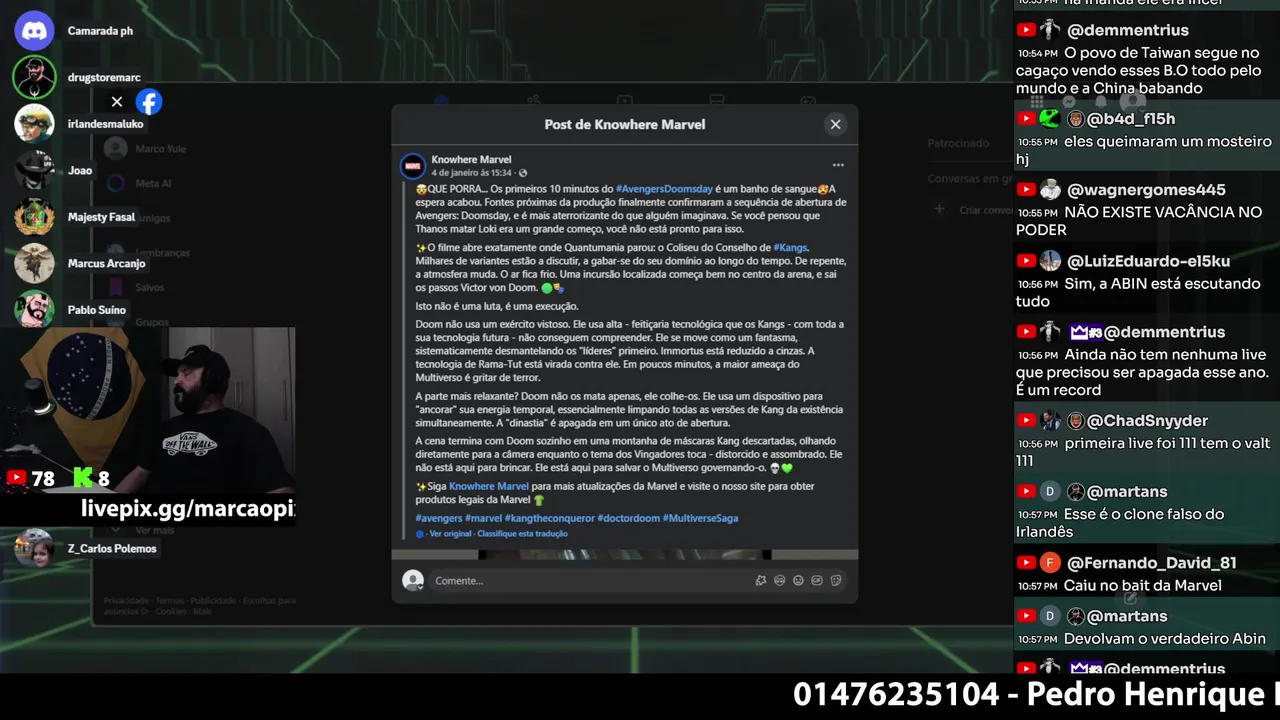The image size is (1280, 720).
Task: Open the Knowhere Marvel page avatar
Action: 412,166
